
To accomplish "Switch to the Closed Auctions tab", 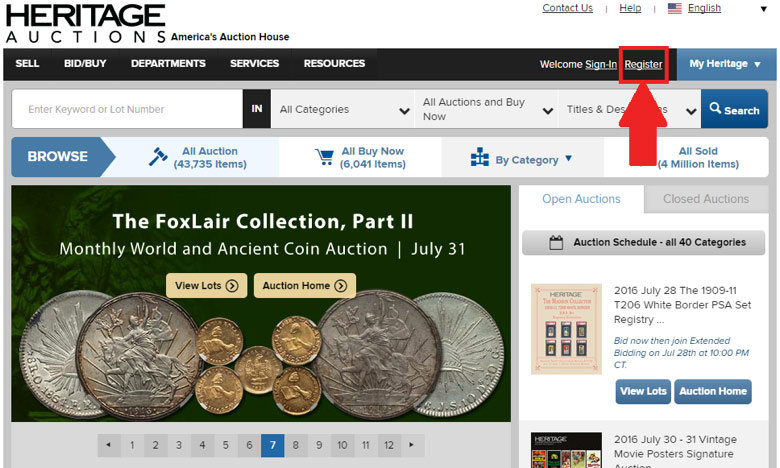I will pos(706,199).
